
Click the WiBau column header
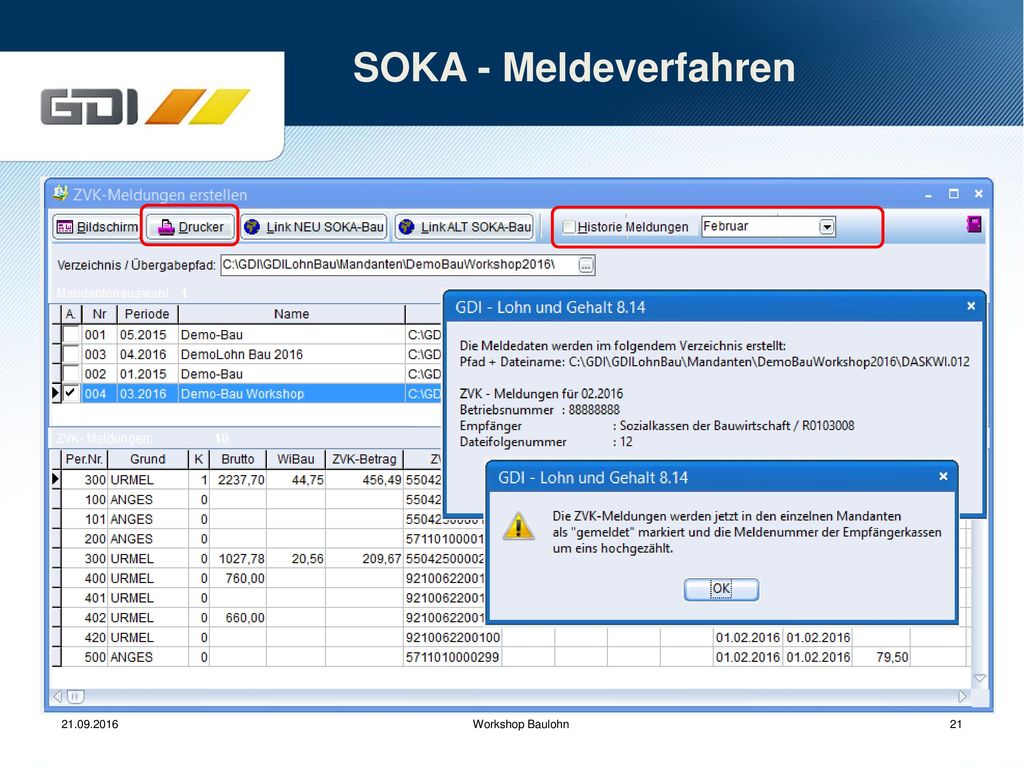pyautogui.click(x=296, y=459)
